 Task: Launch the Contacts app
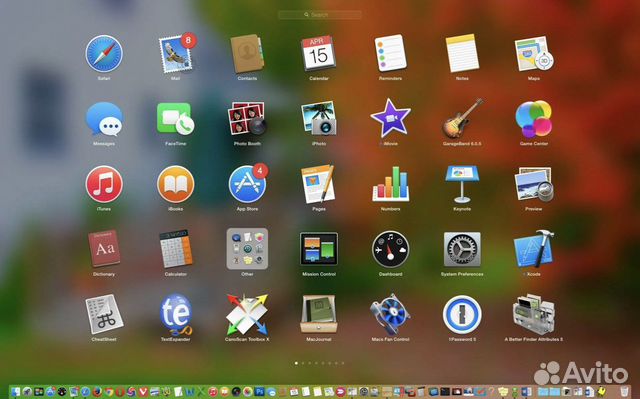click(247, 53)
